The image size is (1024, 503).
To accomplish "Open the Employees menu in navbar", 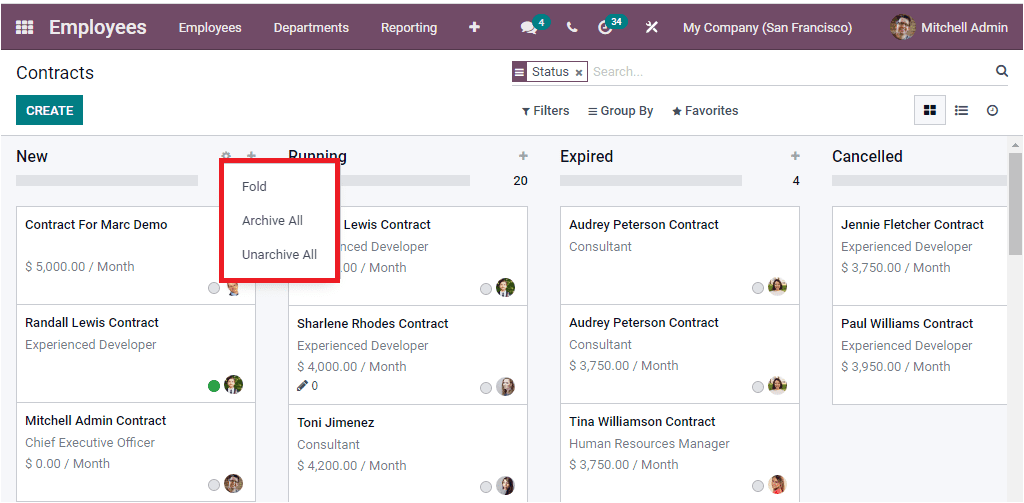I will click(x=210, y=27).
